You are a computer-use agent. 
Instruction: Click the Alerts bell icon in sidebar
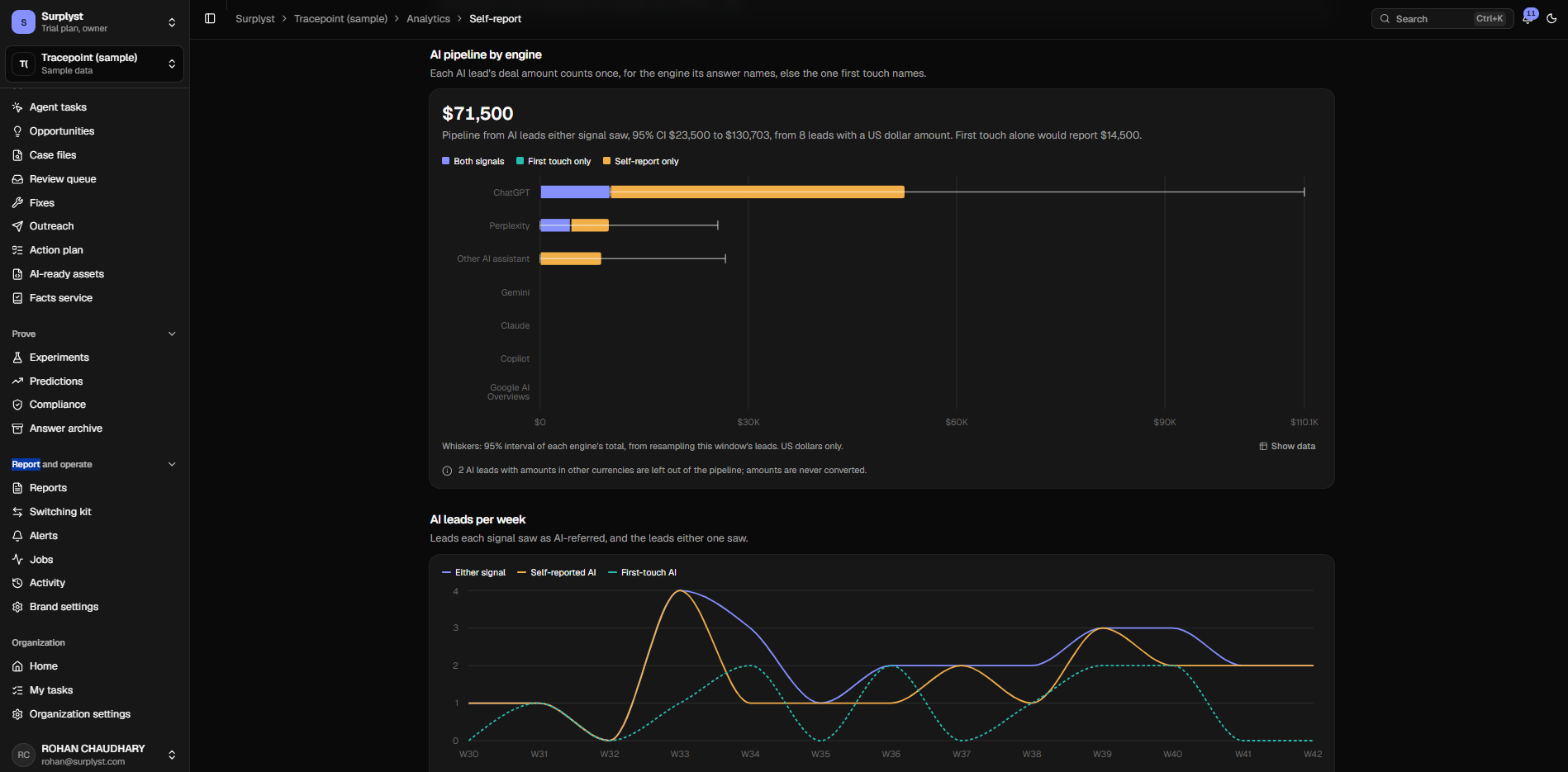coord(17,536)
